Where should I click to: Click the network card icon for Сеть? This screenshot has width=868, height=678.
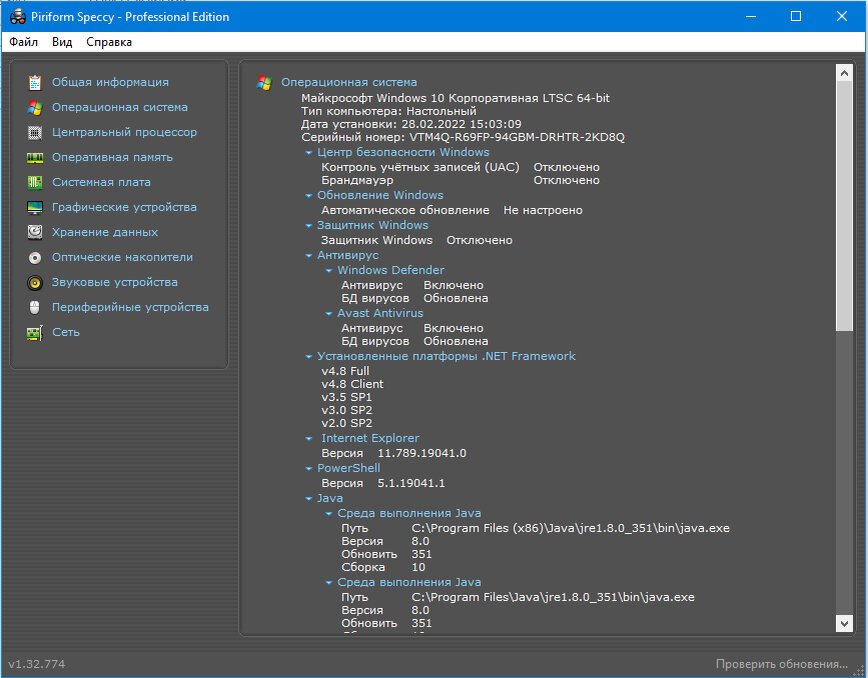(35, 333)
